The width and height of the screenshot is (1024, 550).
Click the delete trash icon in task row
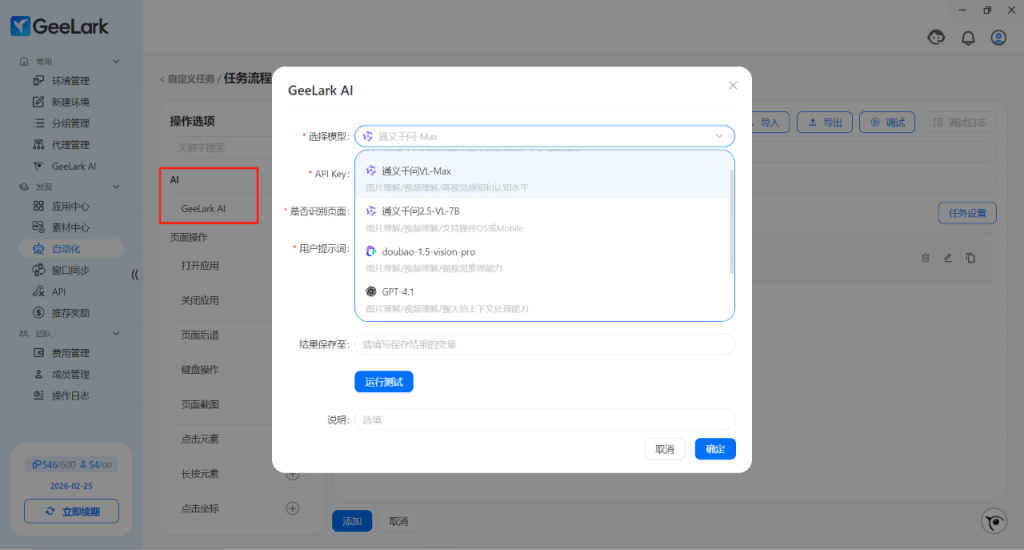pos(925,258)
